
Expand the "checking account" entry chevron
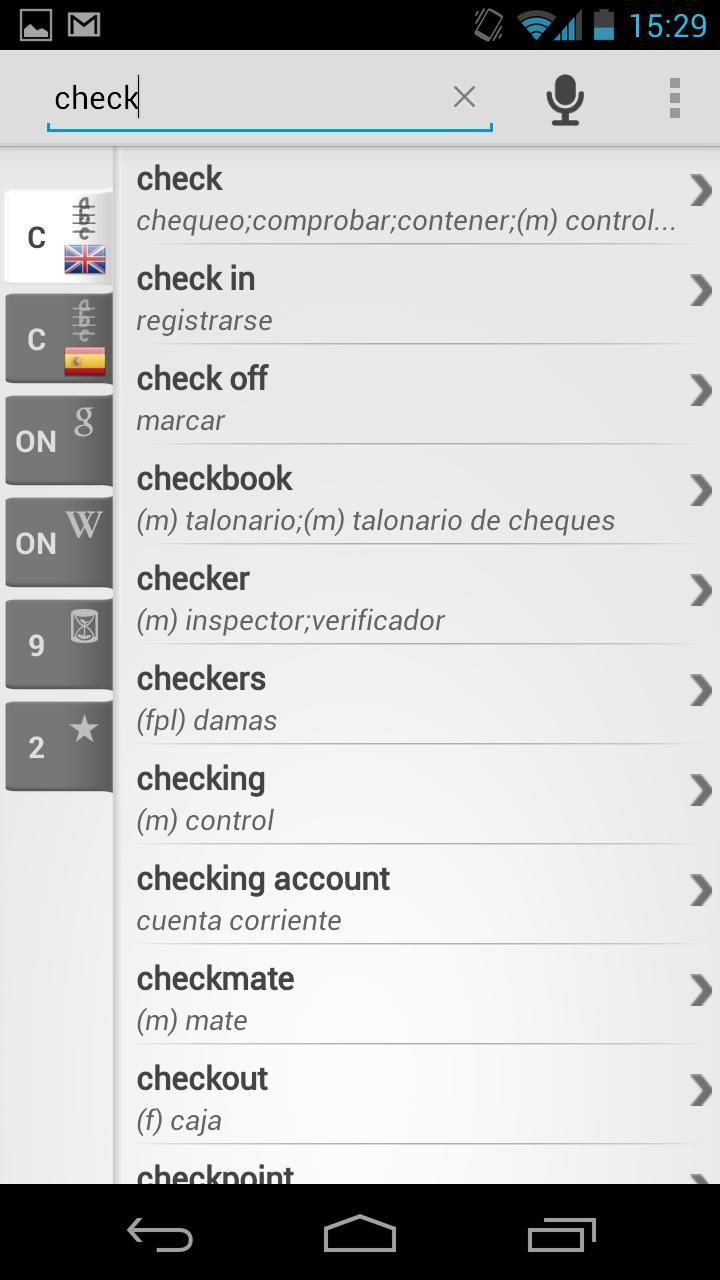point(699,890)
